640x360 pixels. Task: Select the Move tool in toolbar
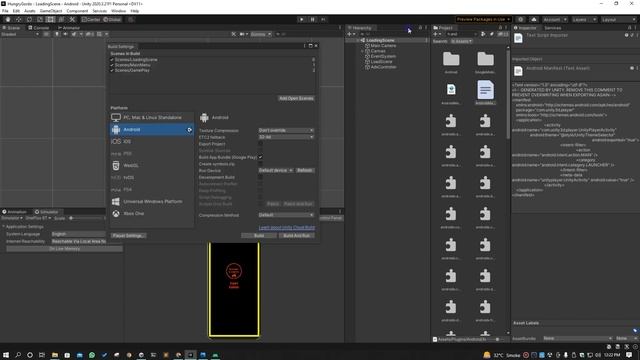18,19
